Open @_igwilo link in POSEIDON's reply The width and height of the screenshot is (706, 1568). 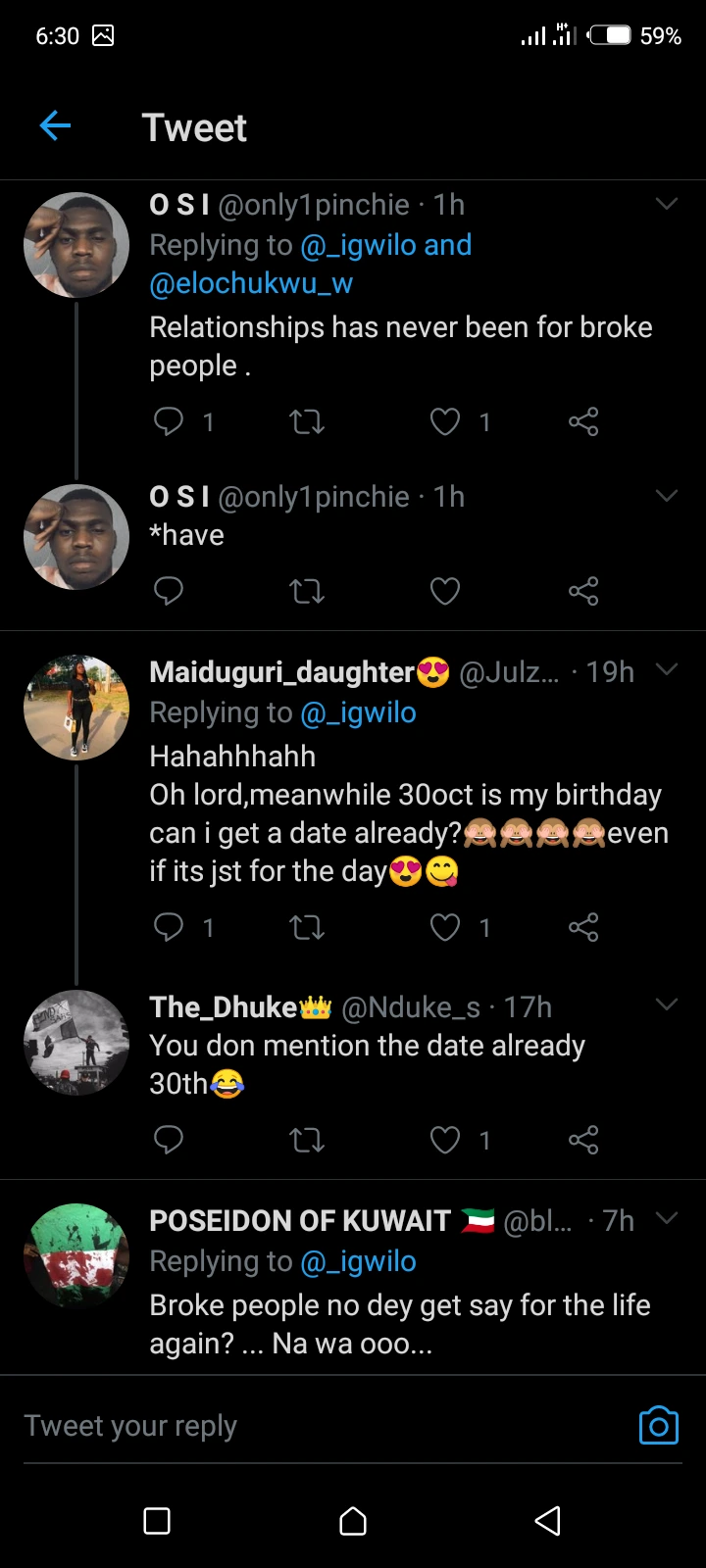coord(358,1261)
